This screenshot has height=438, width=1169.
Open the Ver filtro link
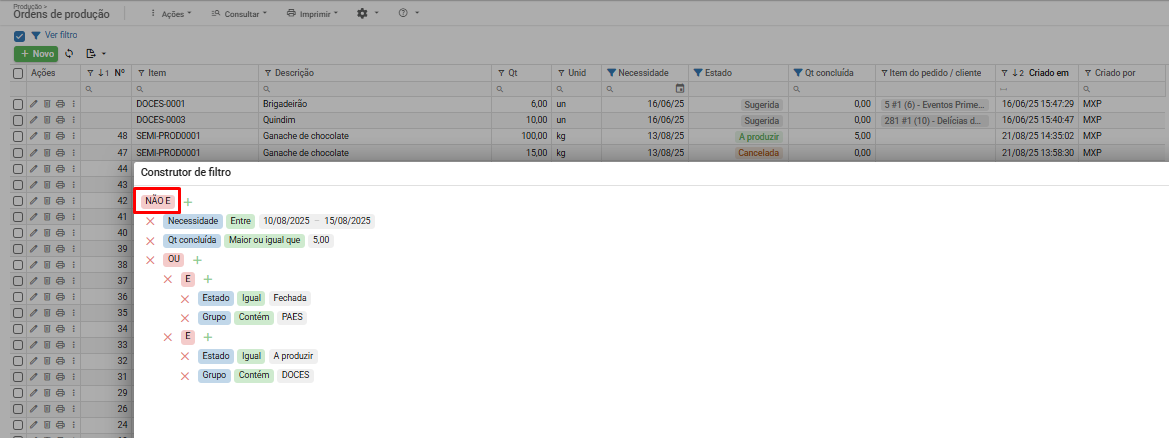61,35
